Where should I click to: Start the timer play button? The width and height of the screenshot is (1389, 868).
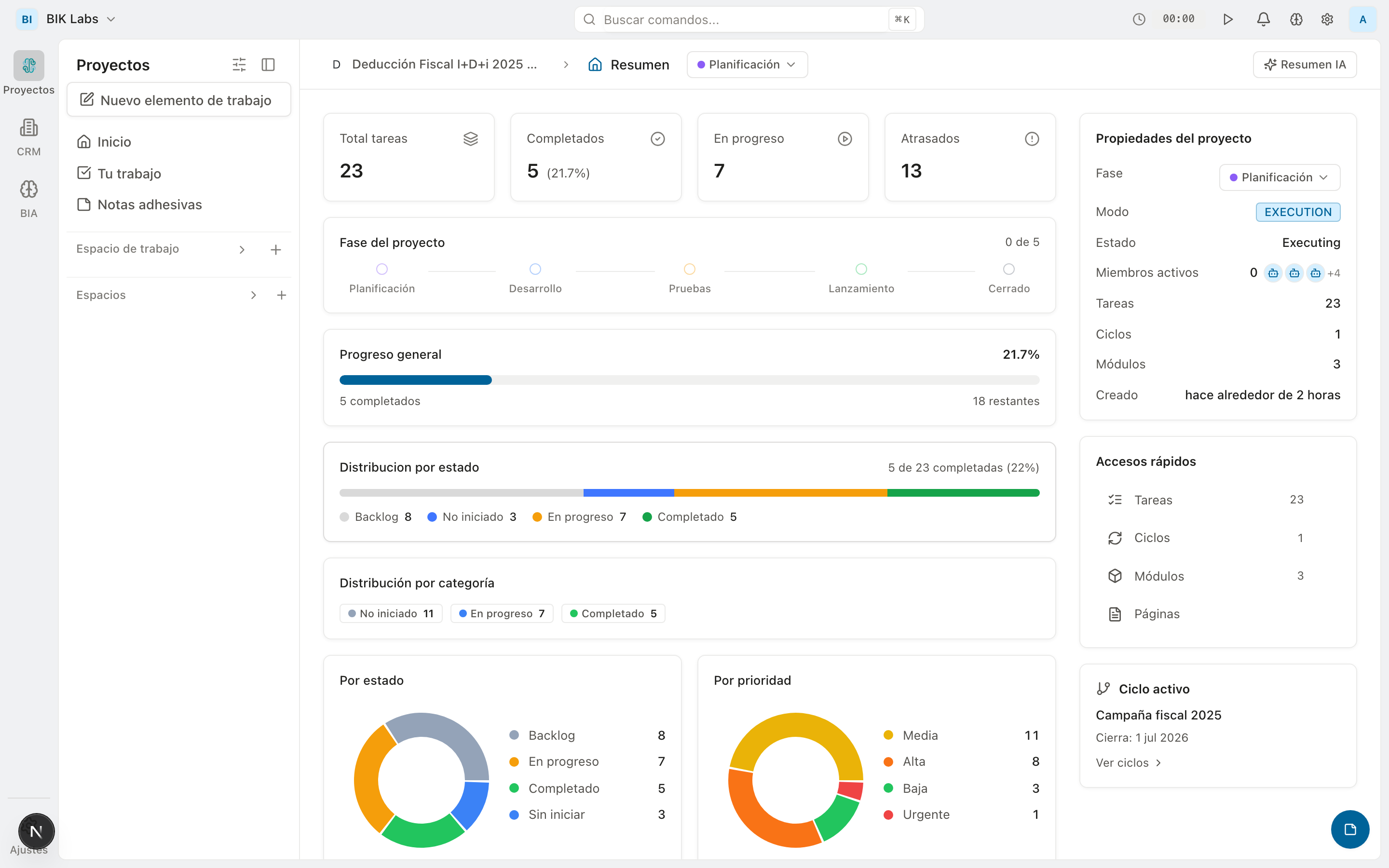pos(1228,19)
